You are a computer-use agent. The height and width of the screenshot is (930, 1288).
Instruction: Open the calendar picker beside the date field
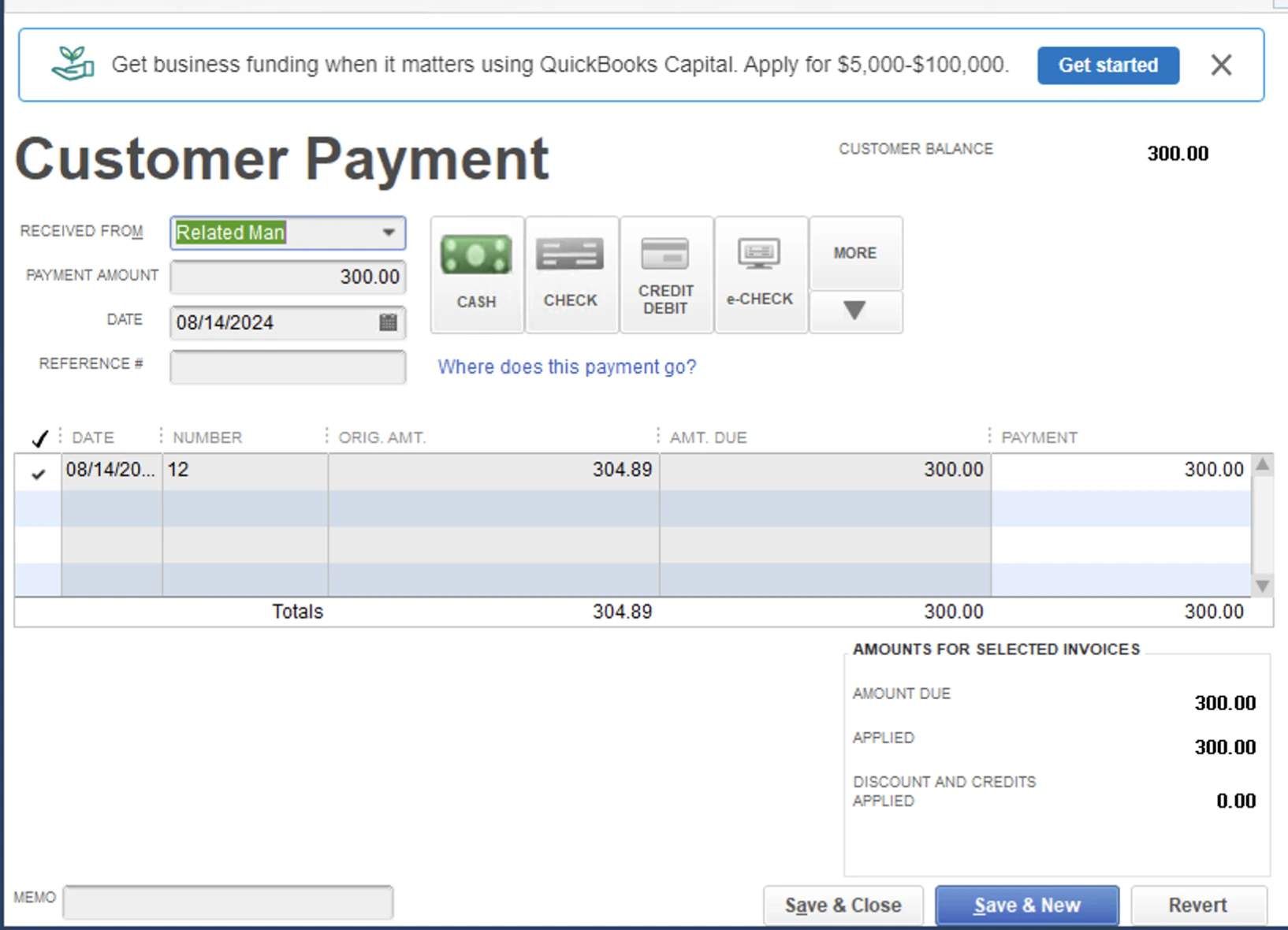388,322
